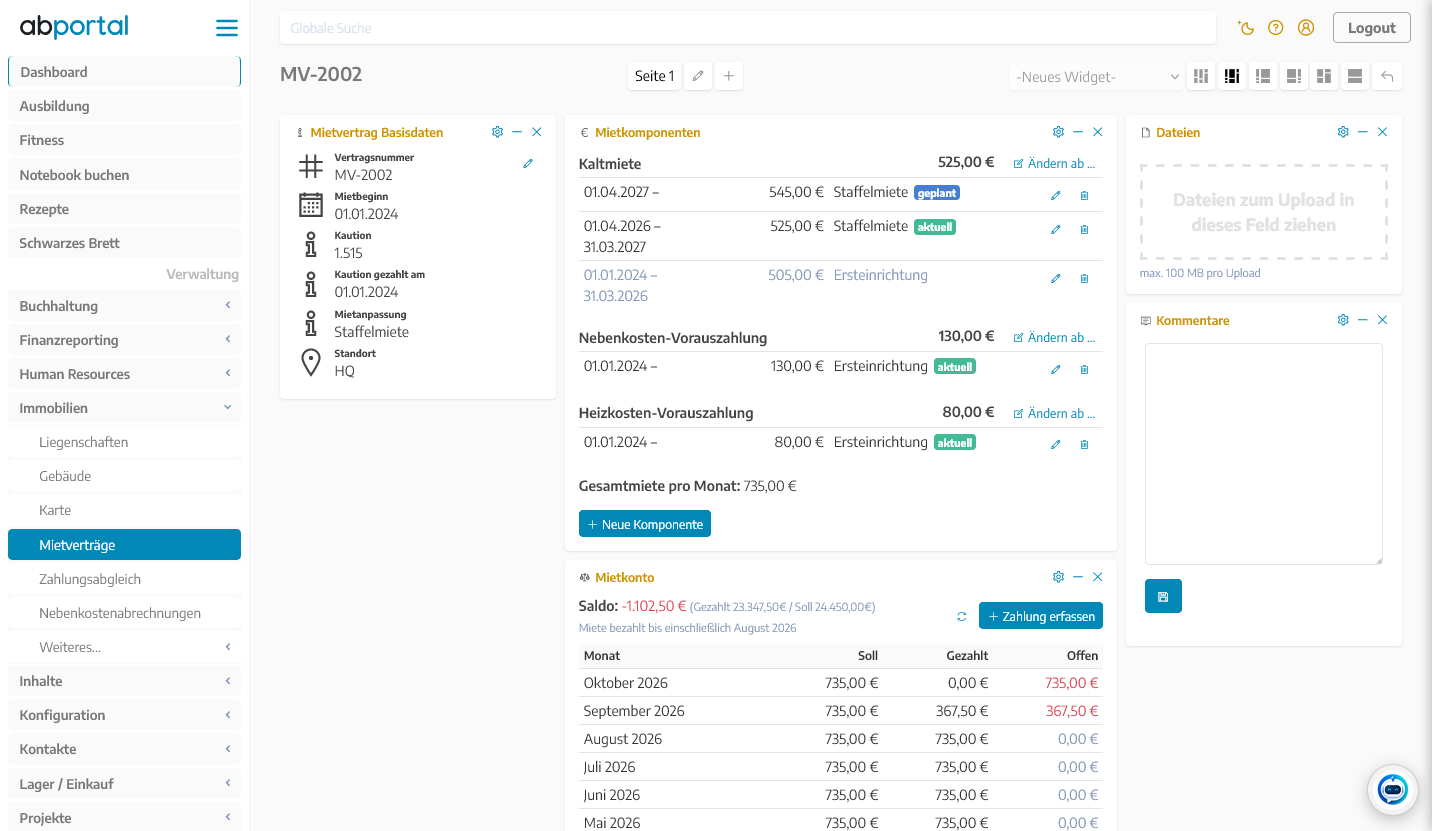Open the chatbot assistant bubble

(x=1393, y=789)
